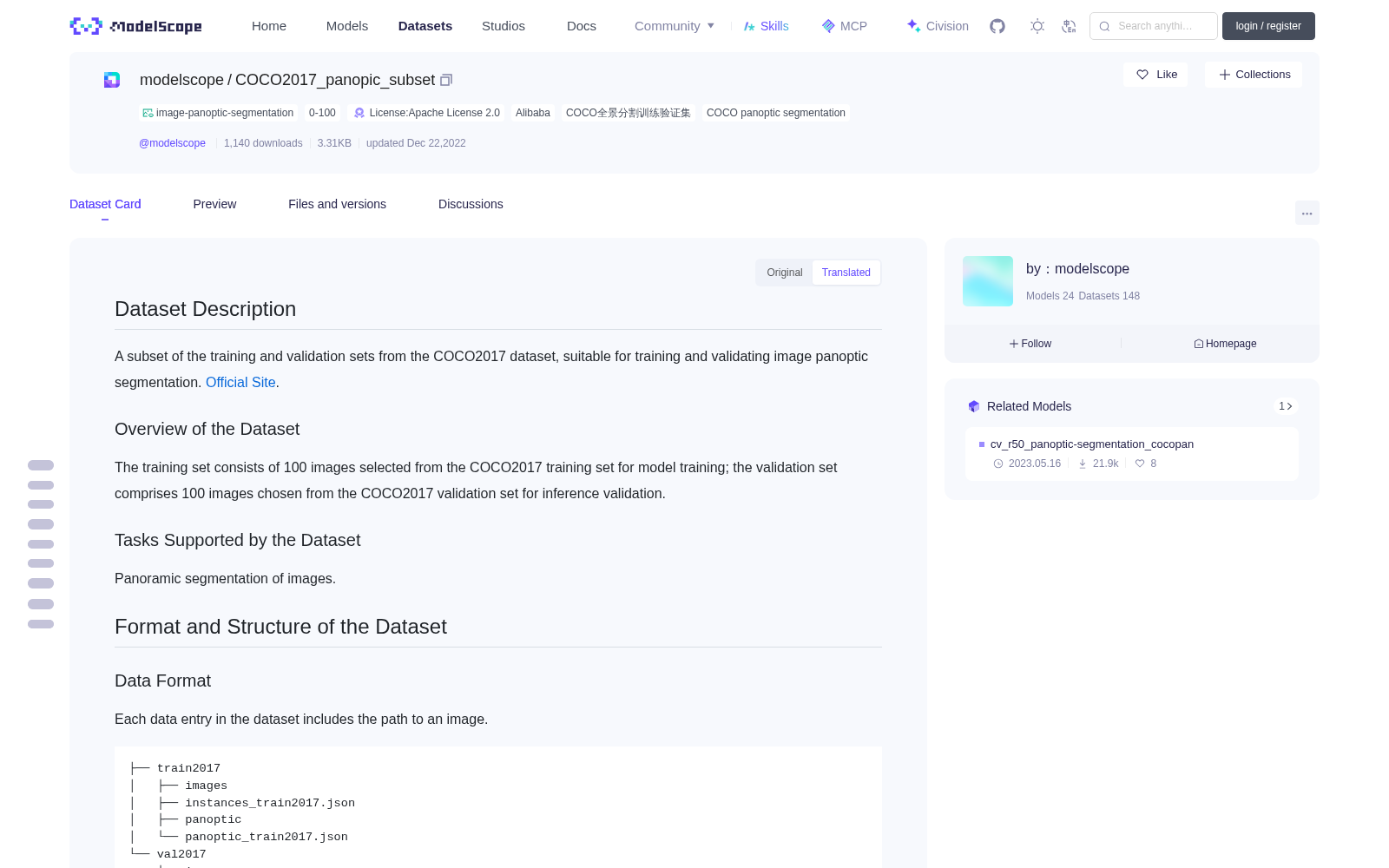Image resolution: width=1389 pixels, height=868 pixels.
Task: Click the 'Models 24' count
Action: (1050, 296)
